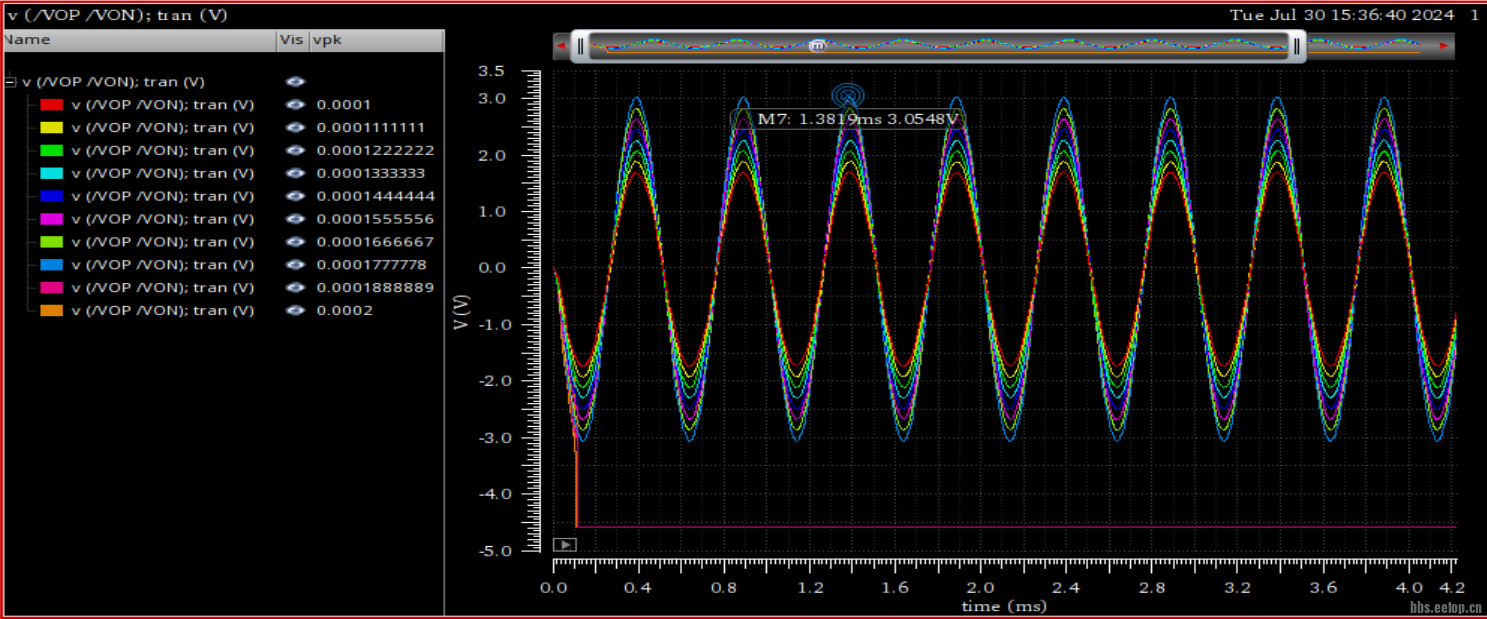Hide the trace with vpk 0.0001444444
Screen dimensions: 1487x619
tap(295, 197)
